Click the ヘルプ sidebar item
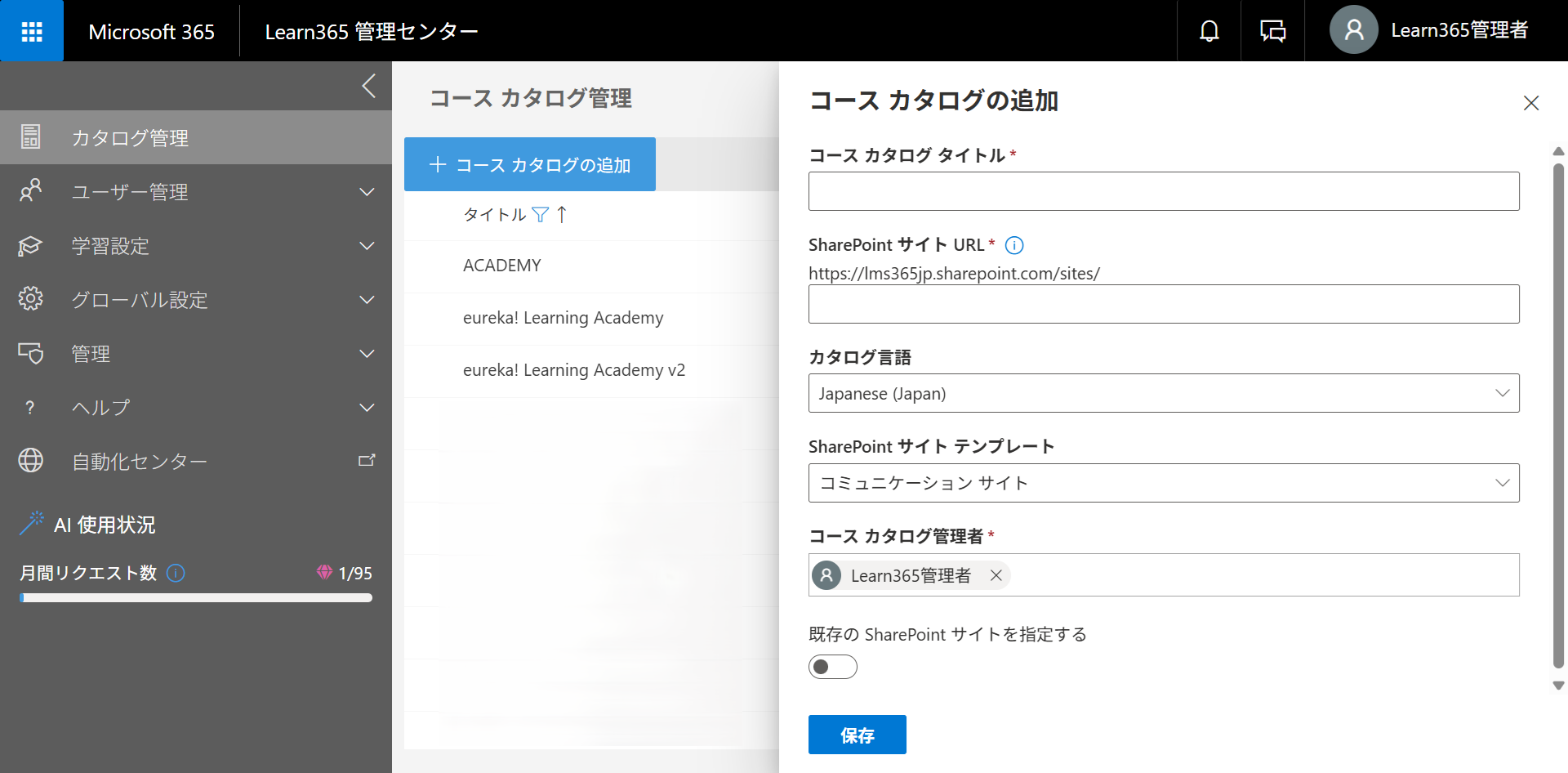Screen dimensions: 1568x773 point(196,407)
